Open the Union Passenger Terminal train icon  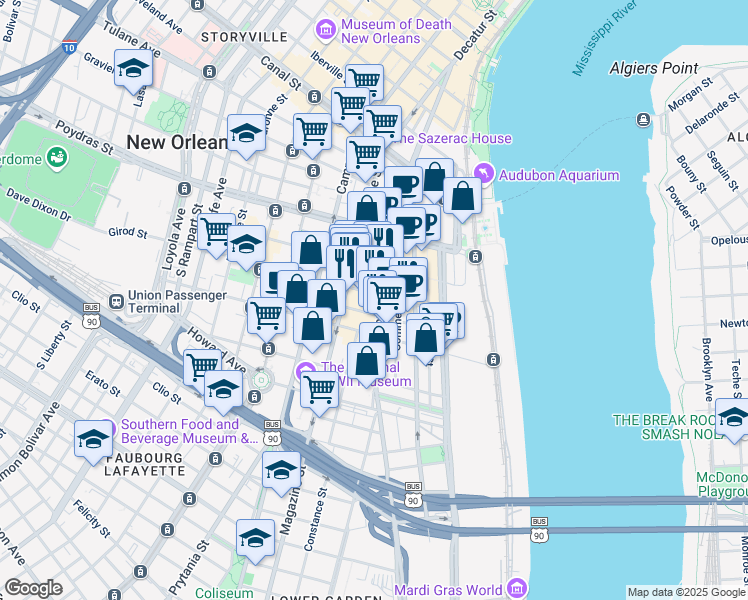[116, 301]
